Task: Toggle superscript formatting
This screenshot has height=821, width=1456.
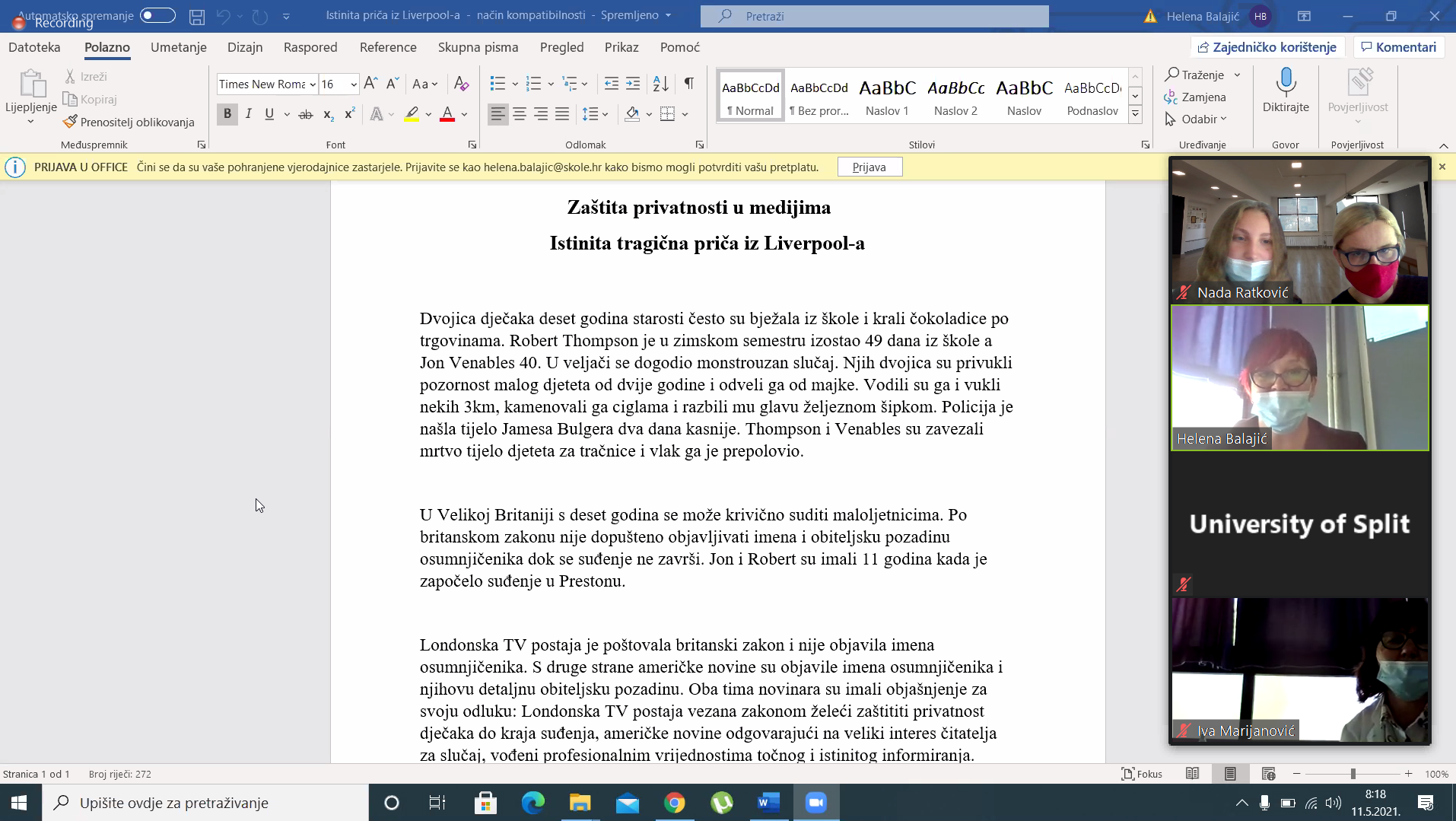Action: [x=350, y=114]
